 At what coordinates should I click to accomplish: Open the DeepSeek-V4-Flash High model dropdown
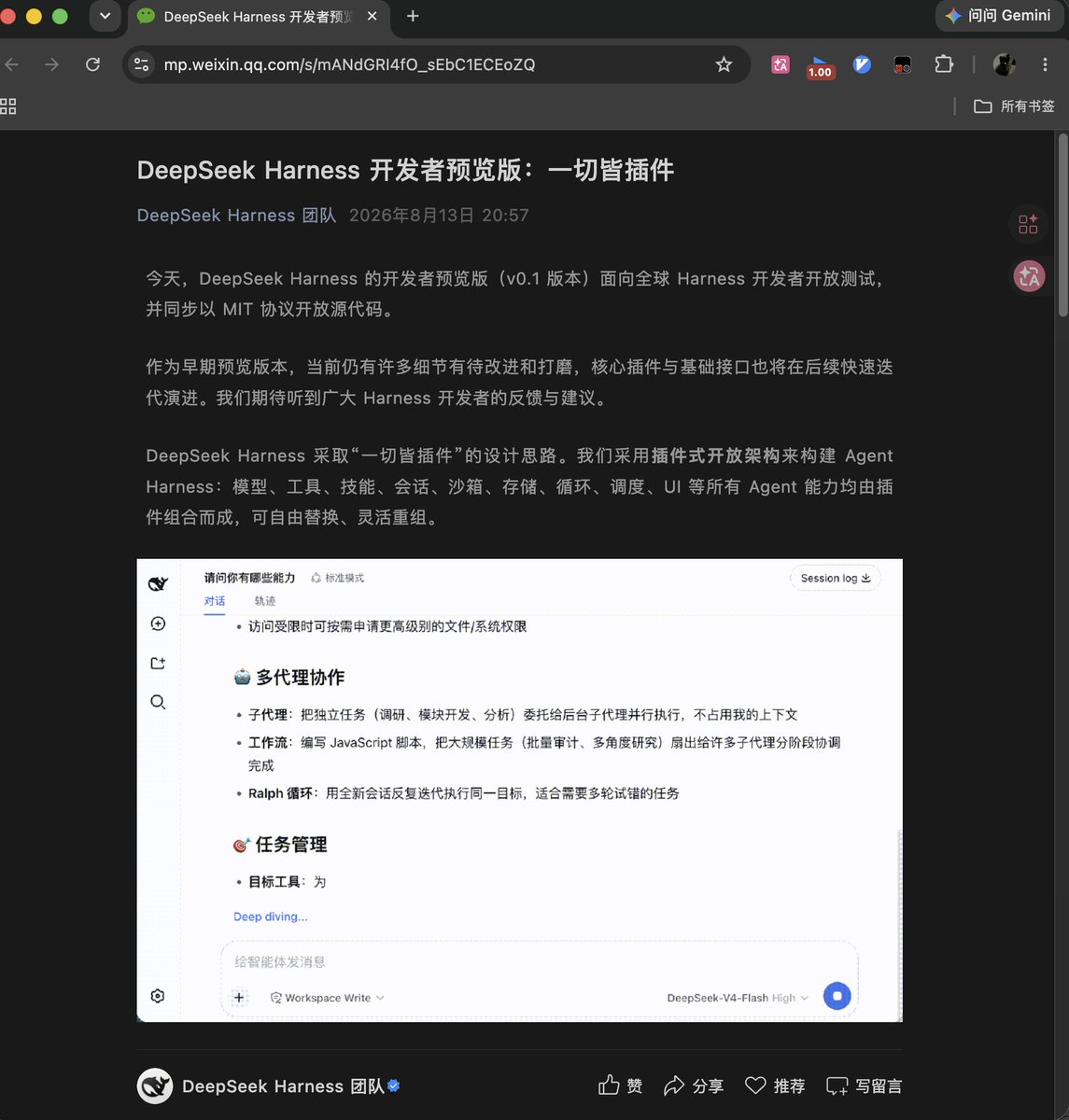point(738,998)
